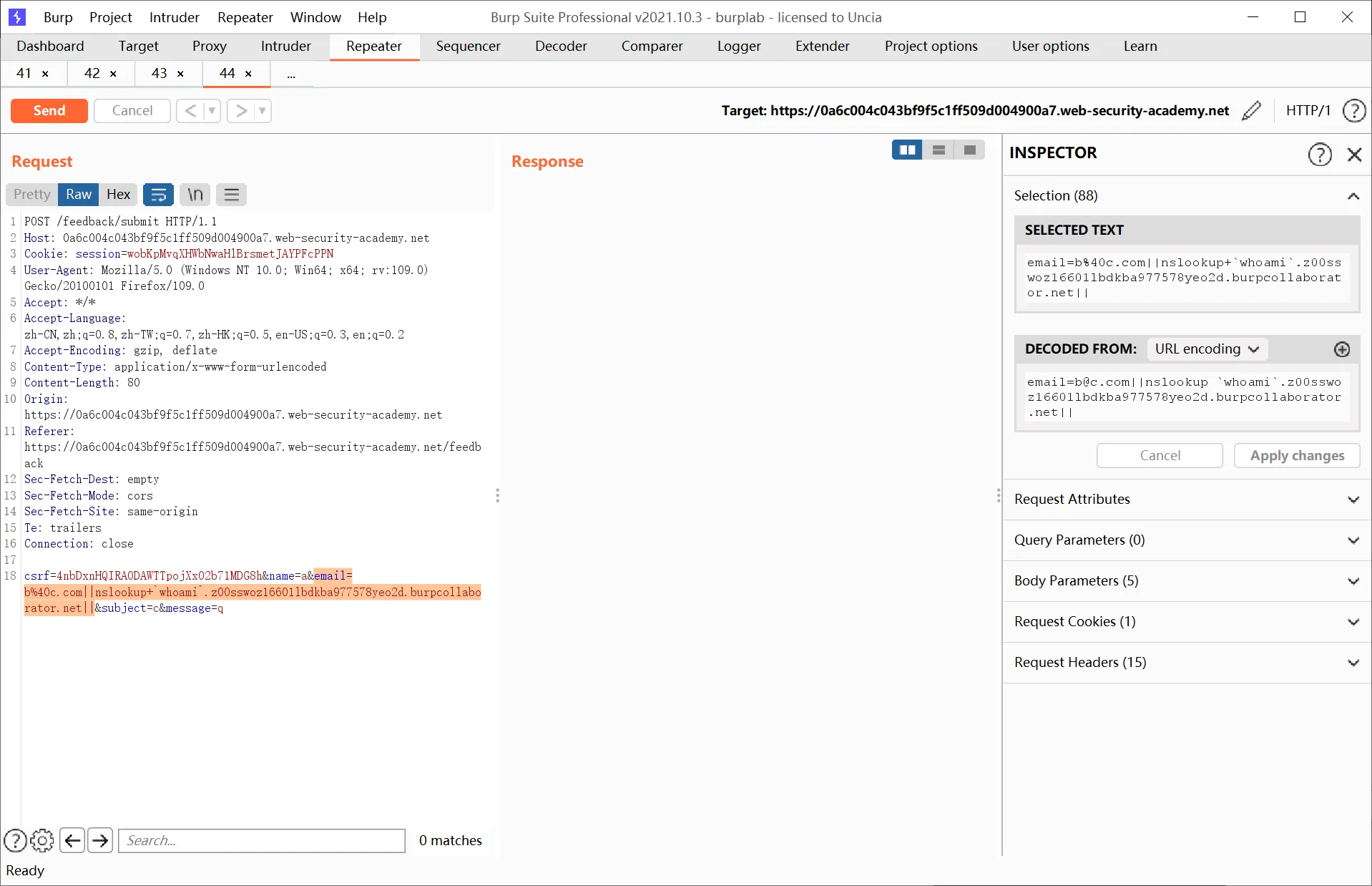Go forward in request history
Viewport: 1372px width, 886px height.
coord(242,111)
